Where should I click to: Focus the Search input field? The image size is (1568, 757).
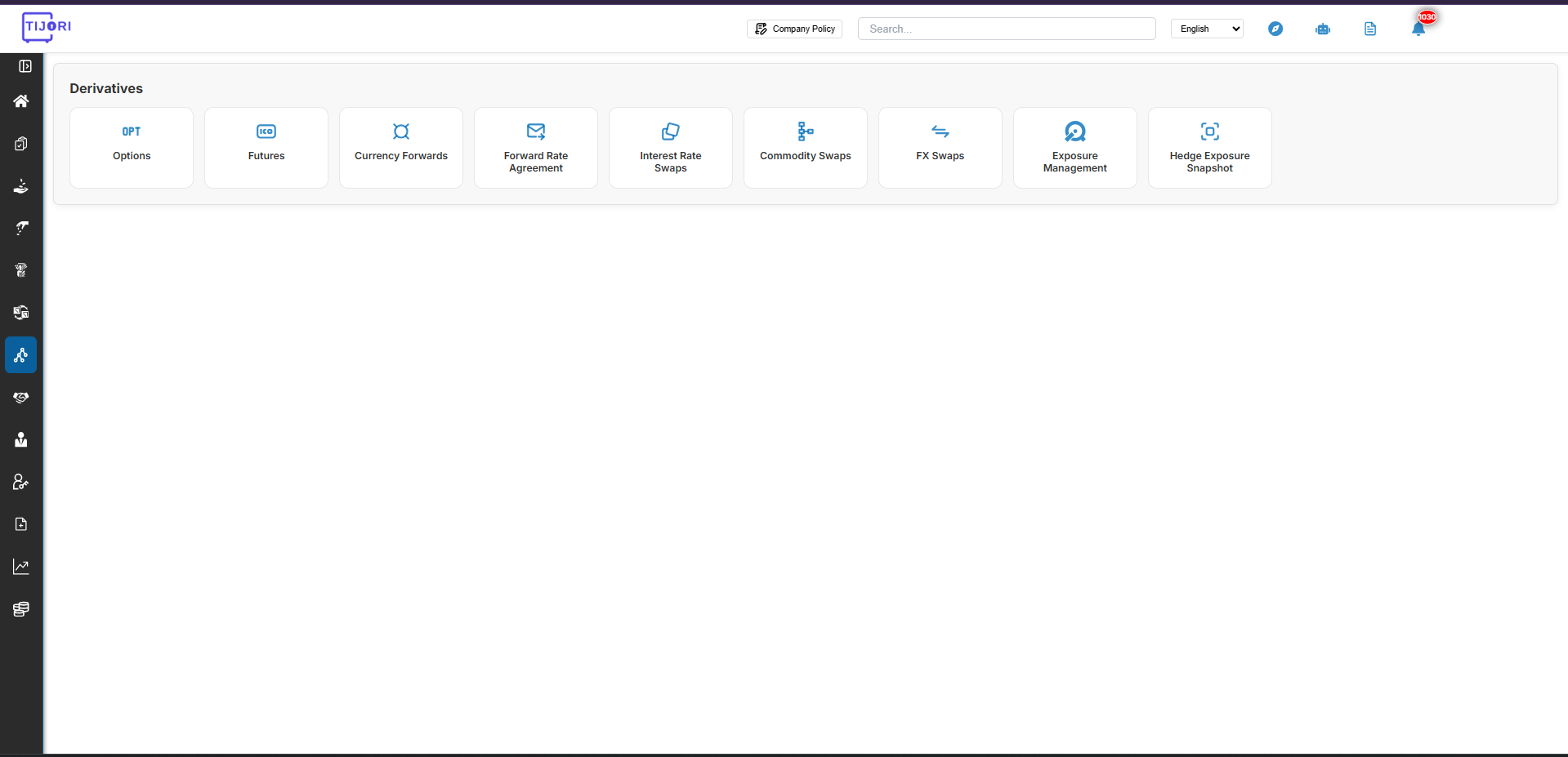1007,29
